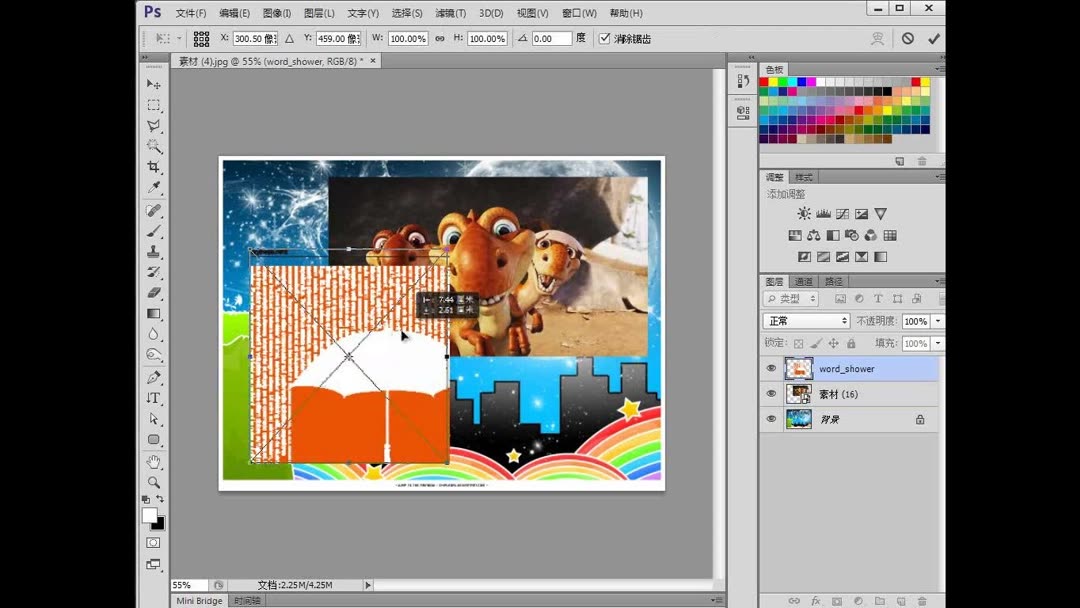
Task: Open the 正常 blend mode dropdown
Action: 806,320
